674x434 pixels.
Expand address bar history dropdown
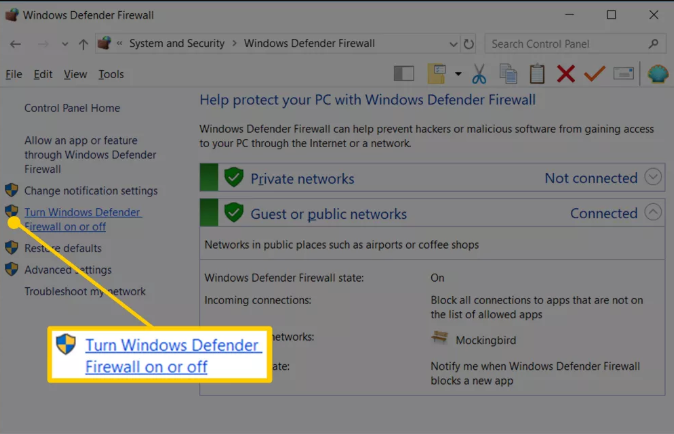click(x=453, y=44)
